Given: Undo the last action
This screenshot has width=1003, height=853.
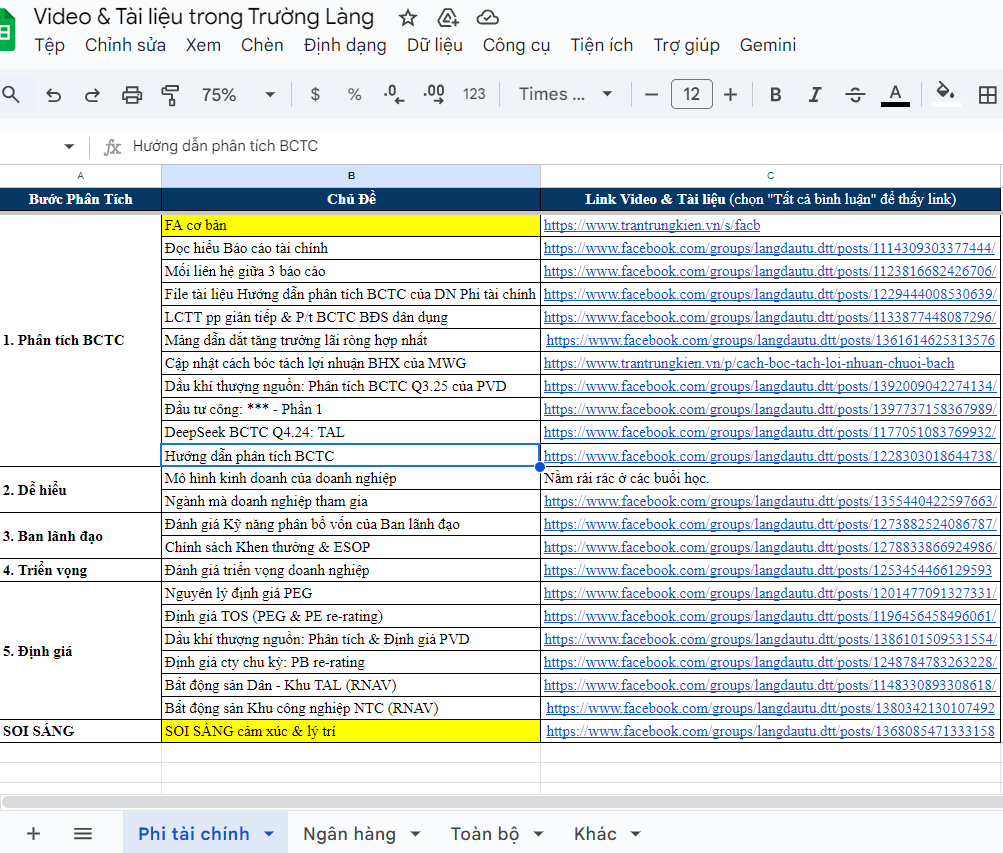Looking at the screenshot, I should [x=54, y=95].
